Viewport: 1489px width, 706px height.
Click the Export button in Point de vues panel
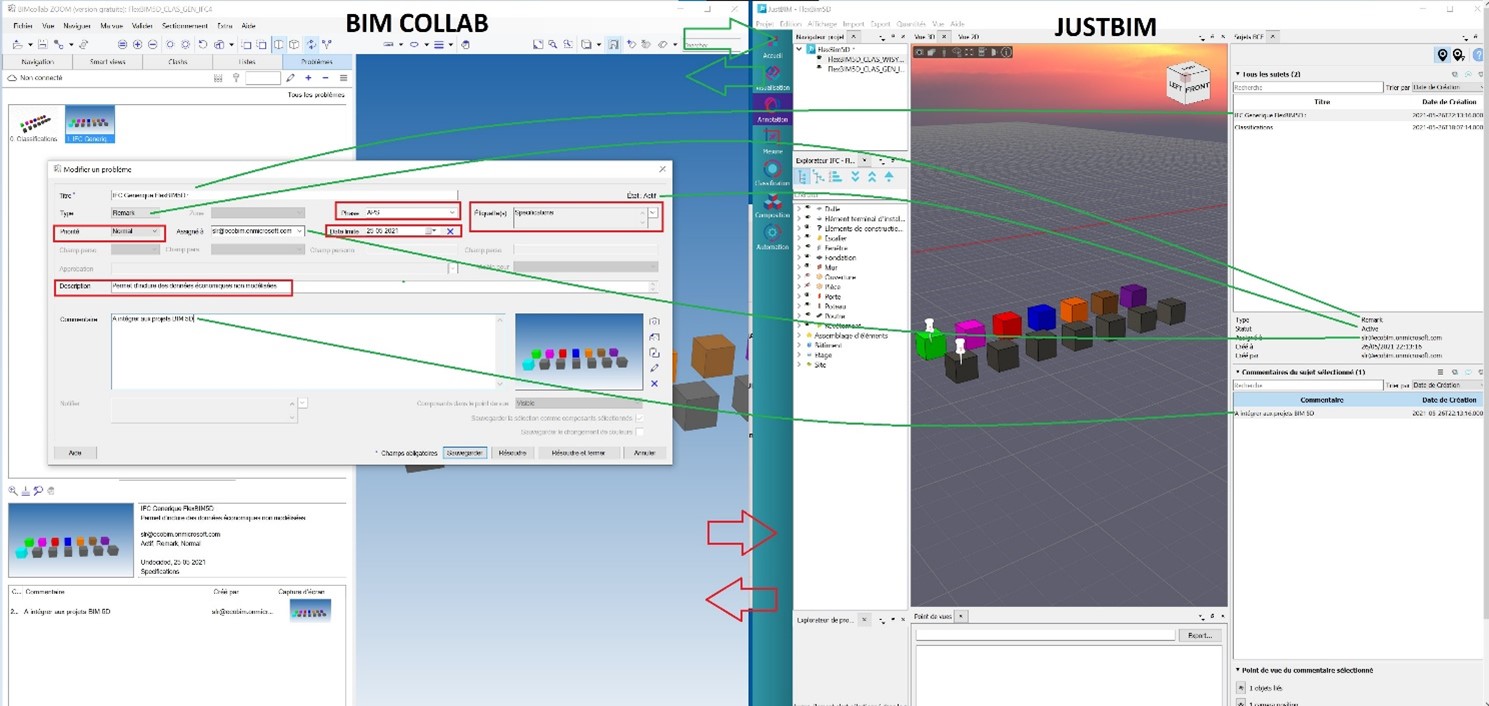(1200, 635)
